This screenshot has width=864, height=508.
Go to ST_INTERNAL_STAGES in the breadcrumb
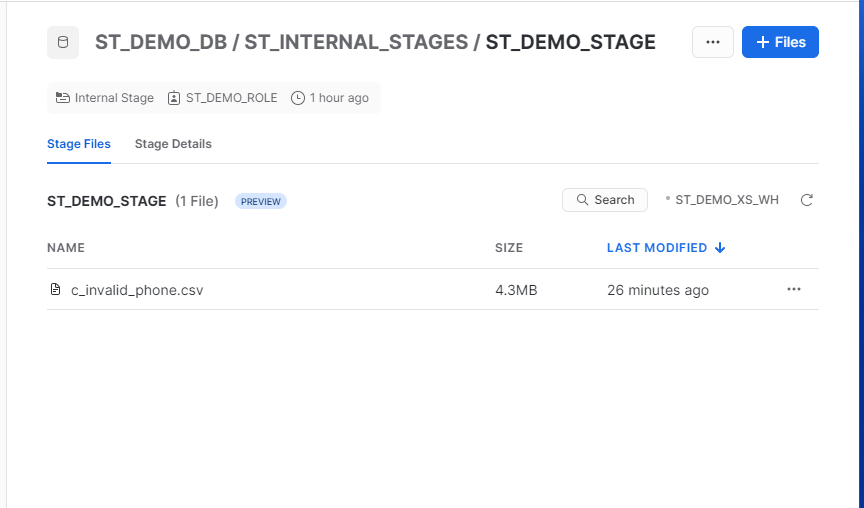pos(356,42)
